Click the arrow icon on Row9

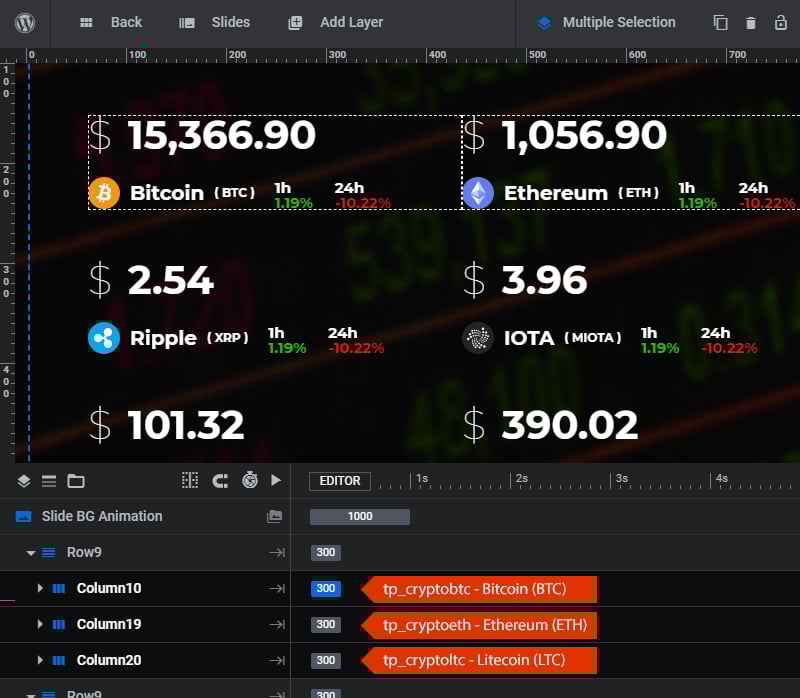(x=277, y=553)
